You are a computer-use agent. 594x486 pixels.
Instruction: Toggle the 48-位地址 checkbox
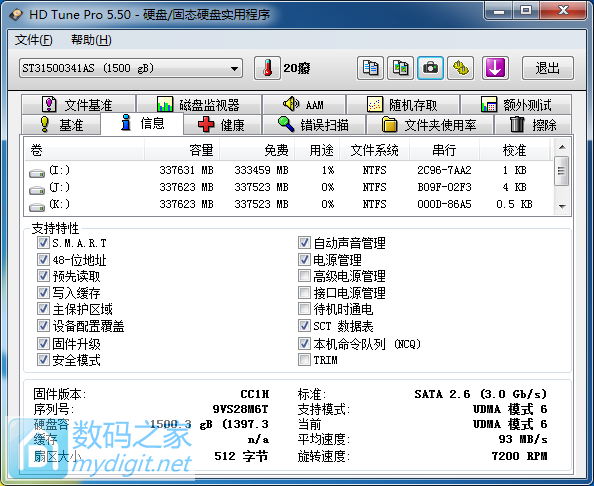(x=43, y=259)
